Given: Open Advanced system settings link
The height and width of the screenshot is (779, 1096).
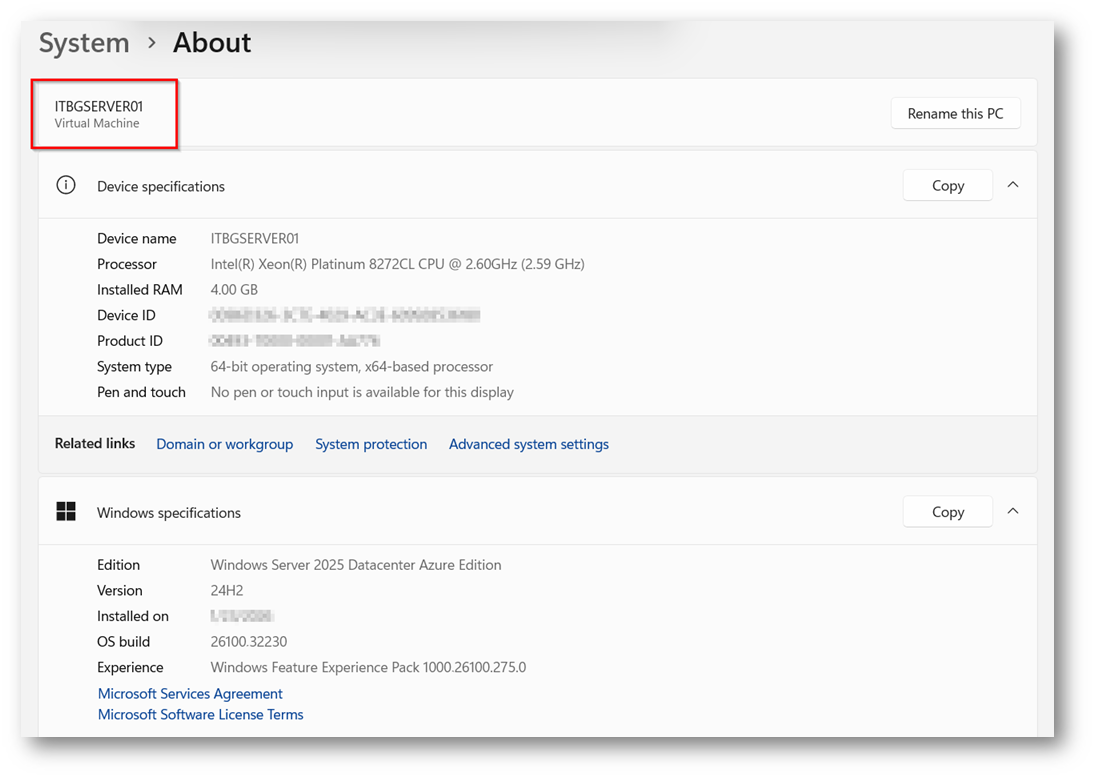Looking at the screenshot, I should tap(528, 444).
